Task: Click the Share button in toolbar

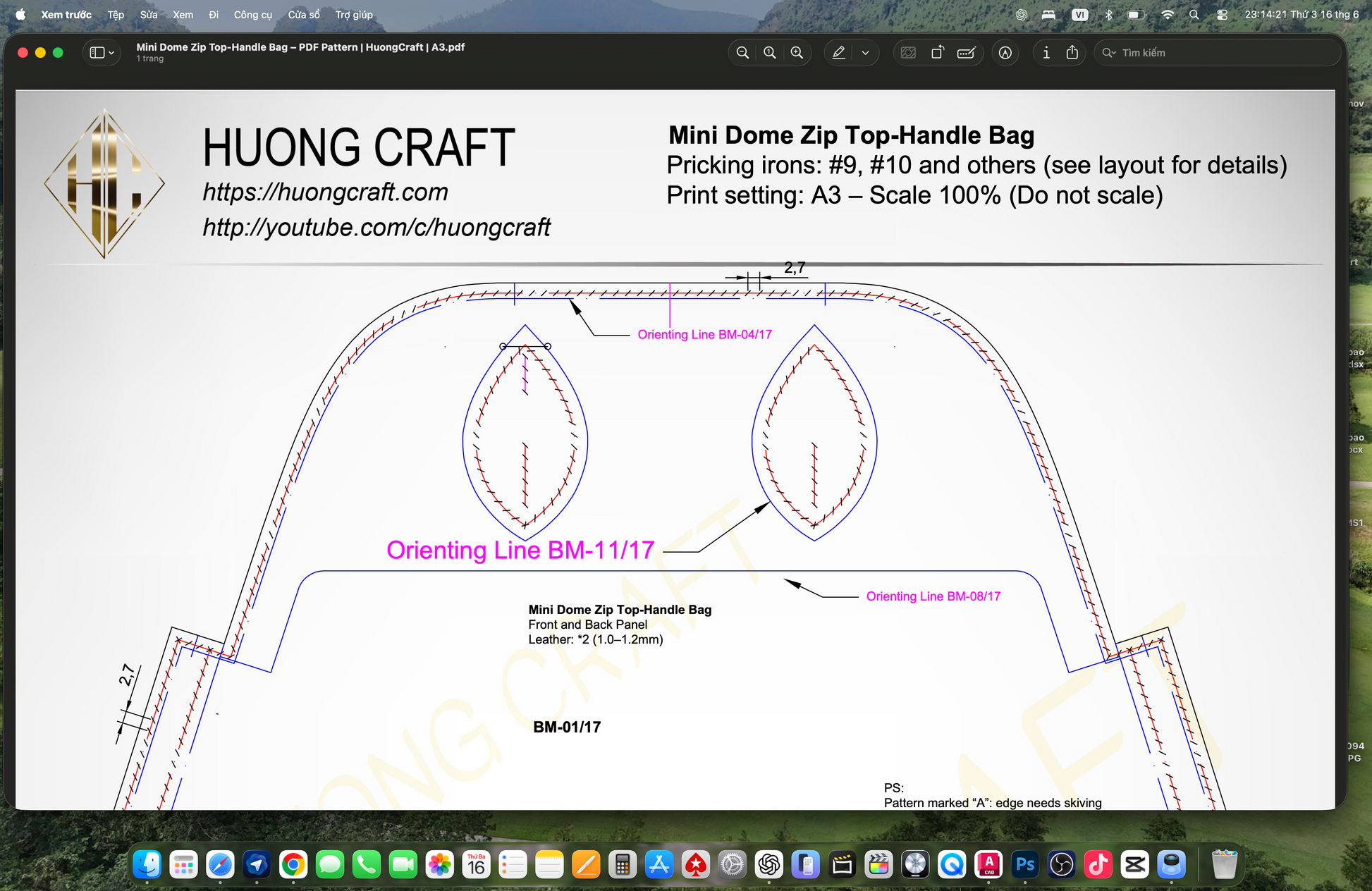Action: coord(1072,53)
